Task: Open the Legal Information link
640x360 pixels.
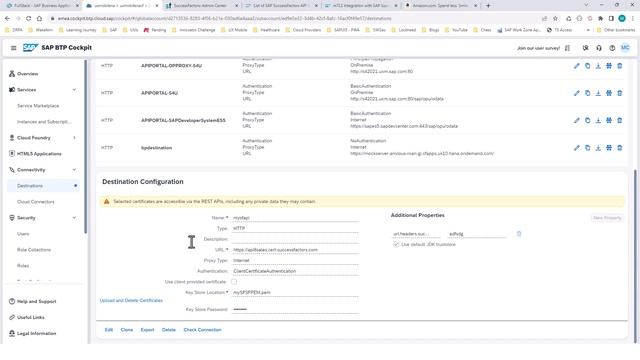Action: click(x=36, y=333)
